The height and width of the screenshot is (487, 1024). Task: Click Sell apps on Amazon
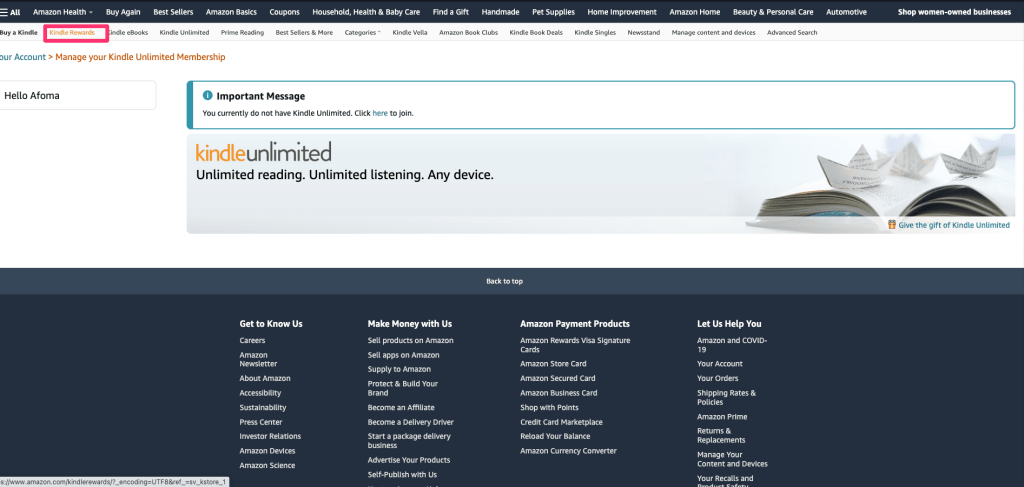tap(403, 355)
